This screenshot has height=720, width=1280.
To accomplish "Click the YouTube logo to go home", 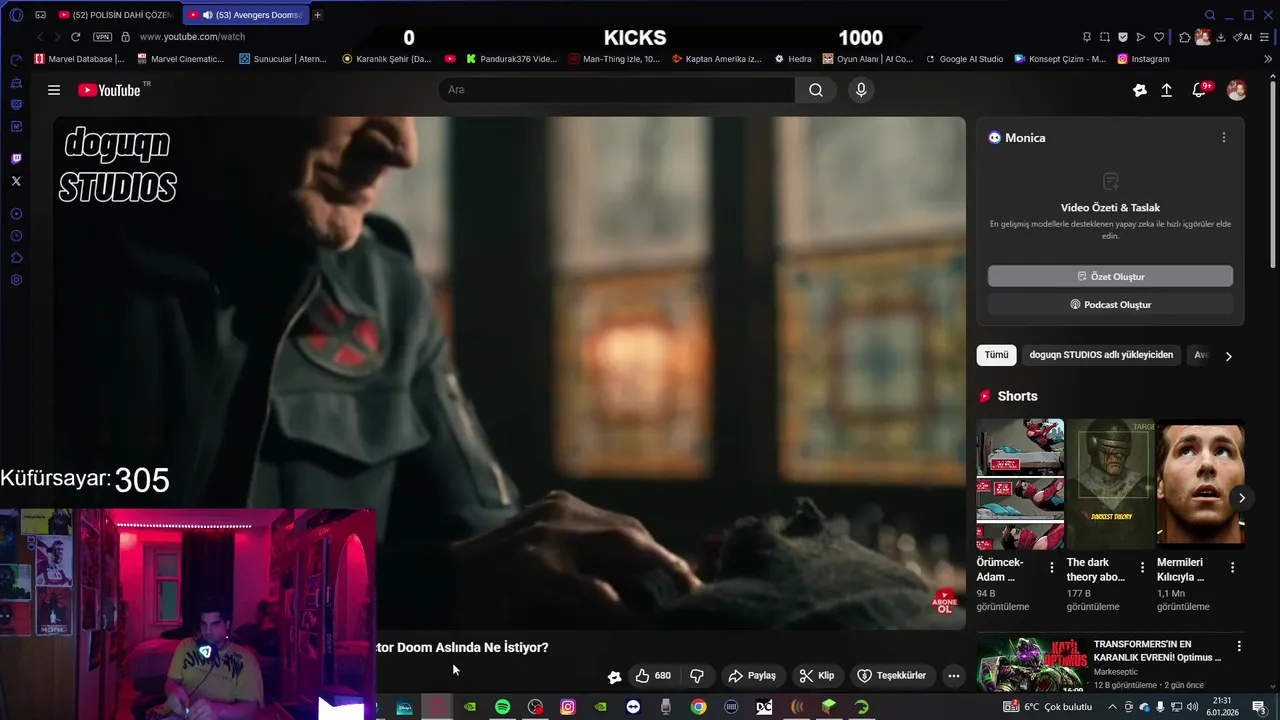I will 109,90.
